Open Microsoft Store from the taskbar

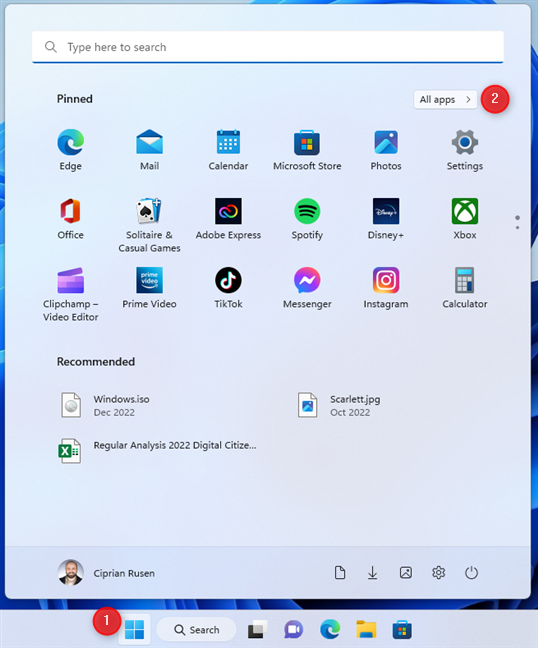402,629
